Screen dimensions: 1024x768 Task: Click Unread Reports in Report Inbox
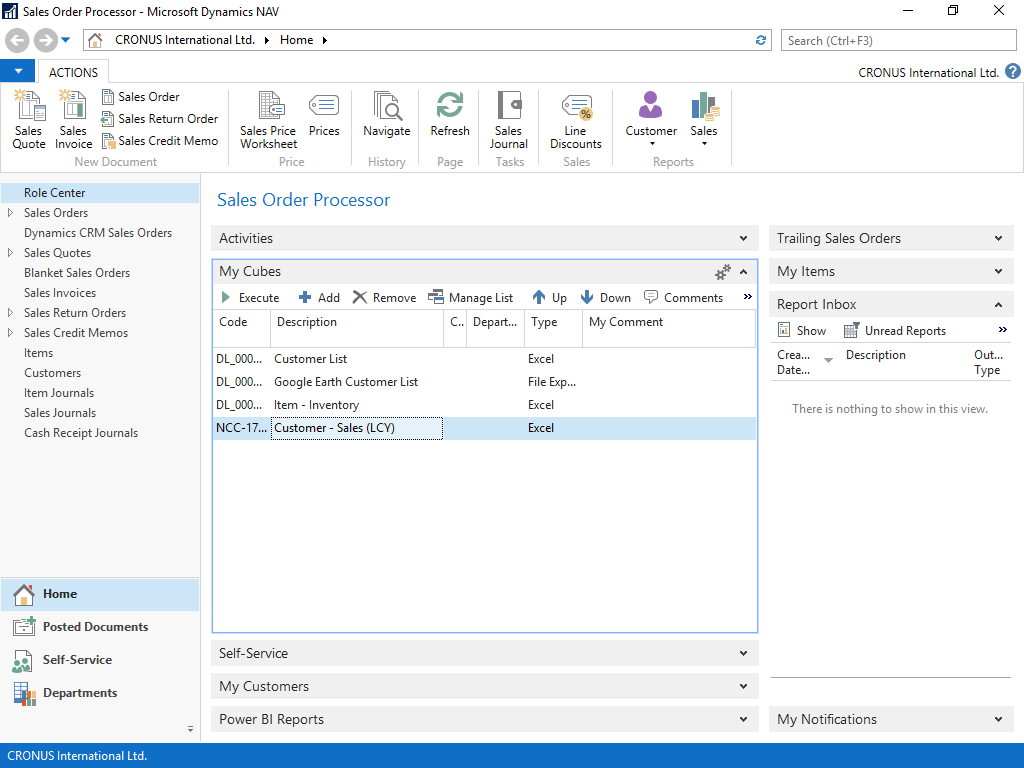pos(895,331)
